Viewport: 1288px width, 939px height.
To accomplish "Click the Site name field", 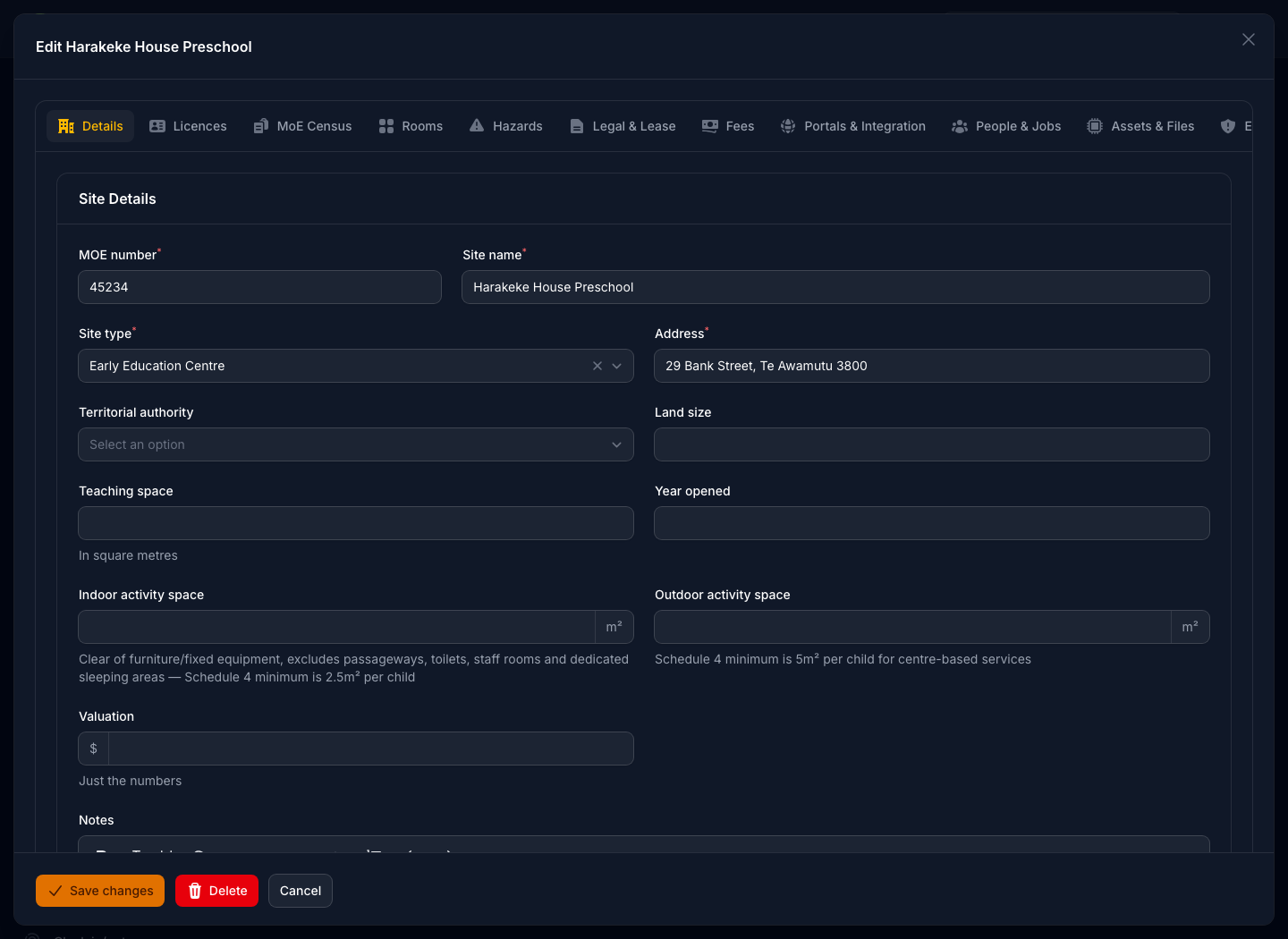I will [835, 287].
